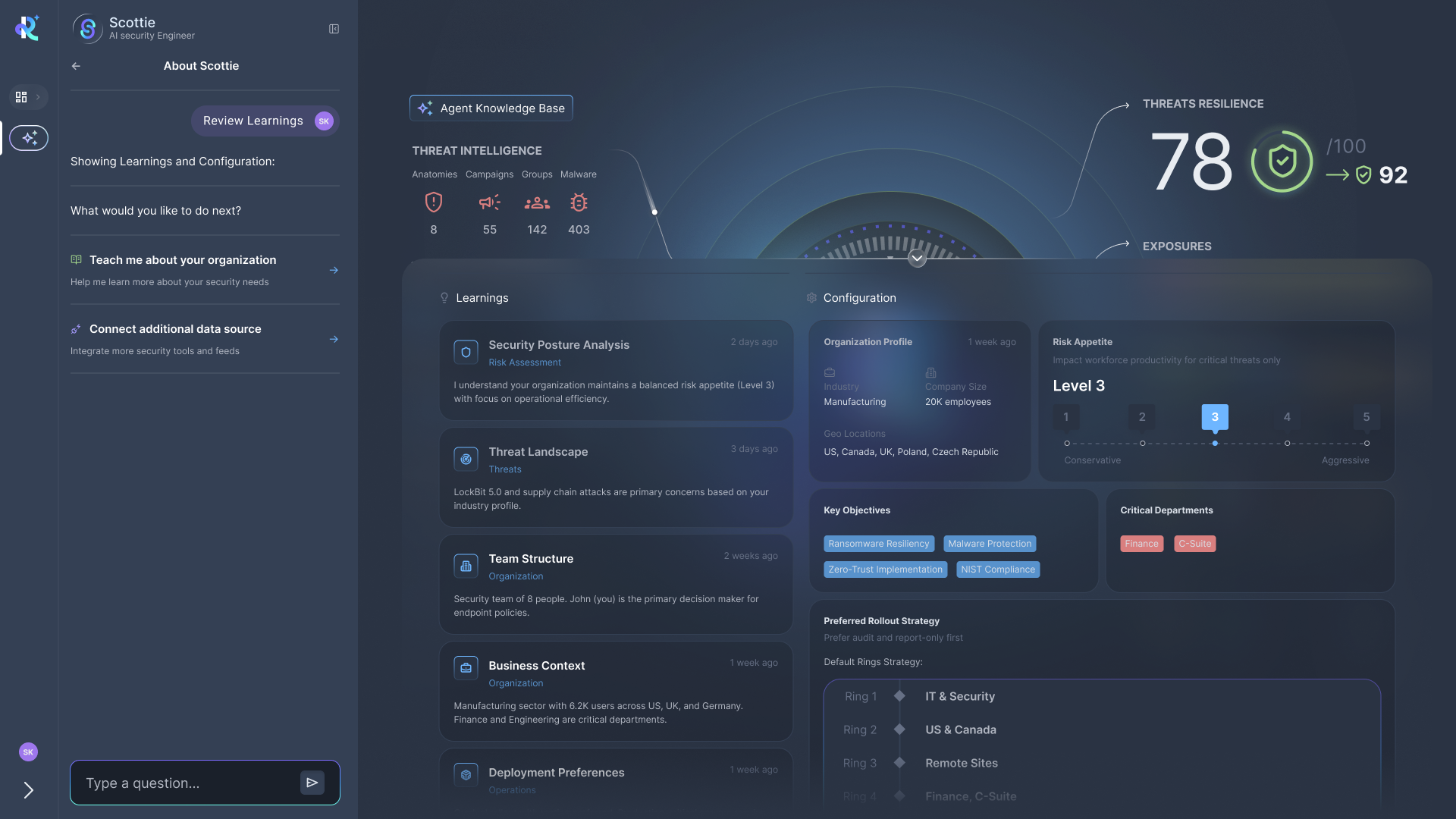The height and width of the screenshot is (819, 1456).
Task: Click the Threats Resilience shield score ring
Action: click(1282, 162)
